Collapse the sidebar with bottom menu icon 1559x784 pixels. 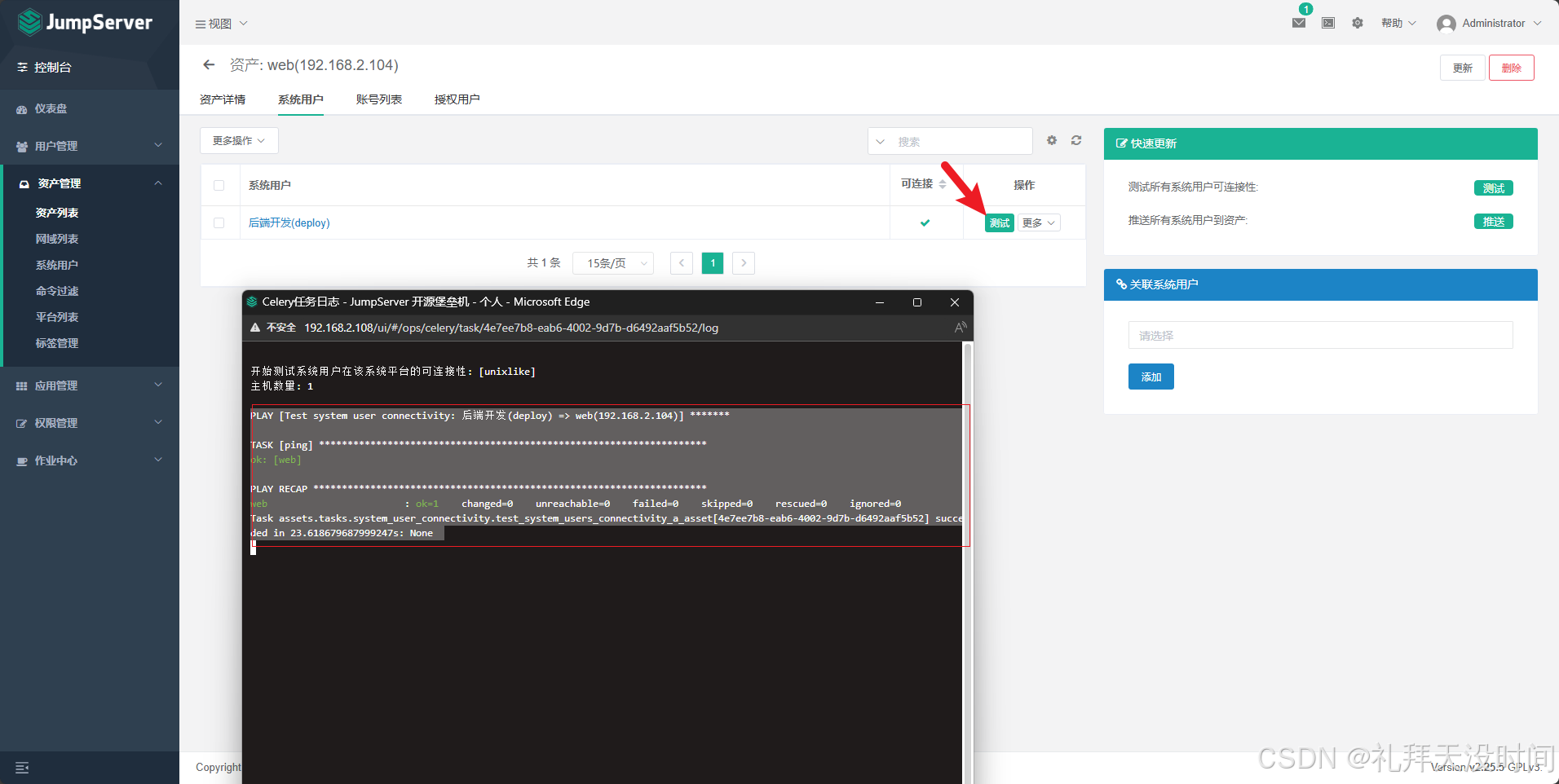pos(22,768)
